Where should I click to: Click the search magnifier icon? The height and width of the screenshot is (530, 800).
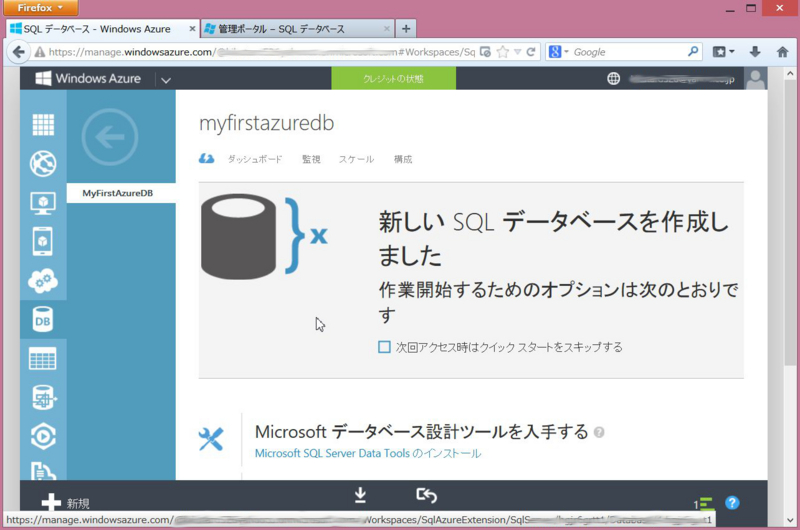coord(693,52)
